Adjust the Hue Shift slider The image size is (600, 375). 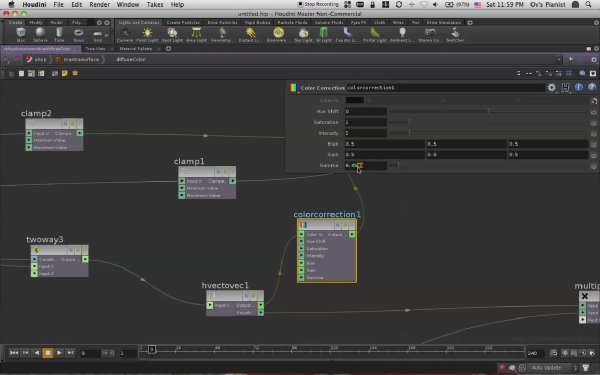click(x=488, y=111)
